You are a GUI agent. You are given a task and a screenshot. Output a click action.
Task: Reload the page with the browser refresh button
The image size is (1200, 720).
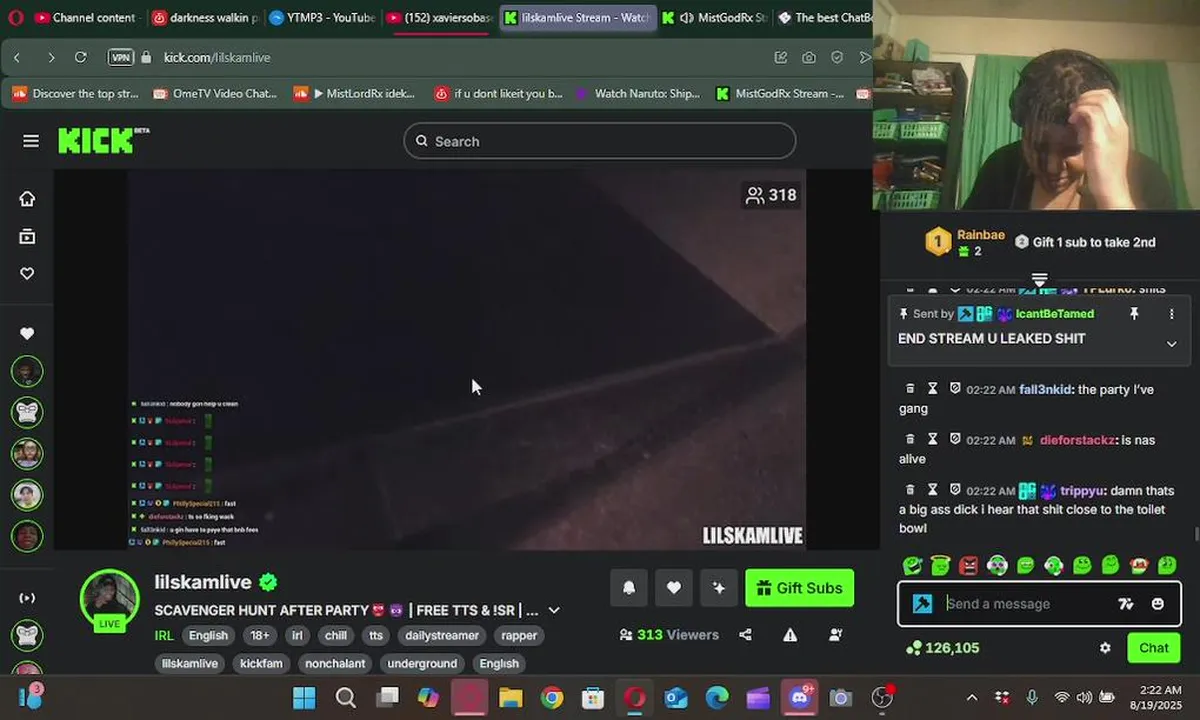(x=81, y=57)
